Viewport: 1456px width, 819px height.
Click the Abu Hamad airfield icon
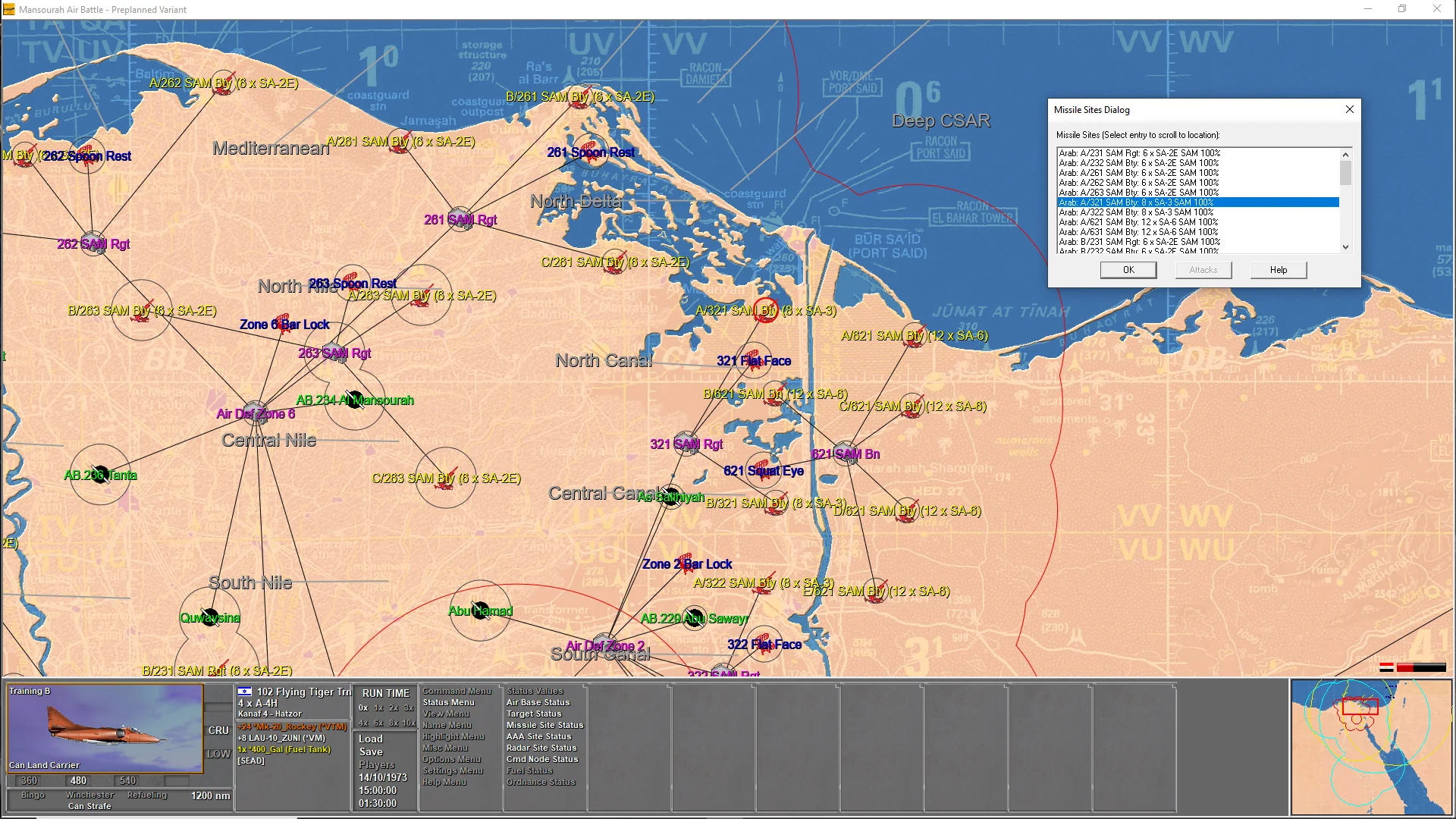pos(481,610)
